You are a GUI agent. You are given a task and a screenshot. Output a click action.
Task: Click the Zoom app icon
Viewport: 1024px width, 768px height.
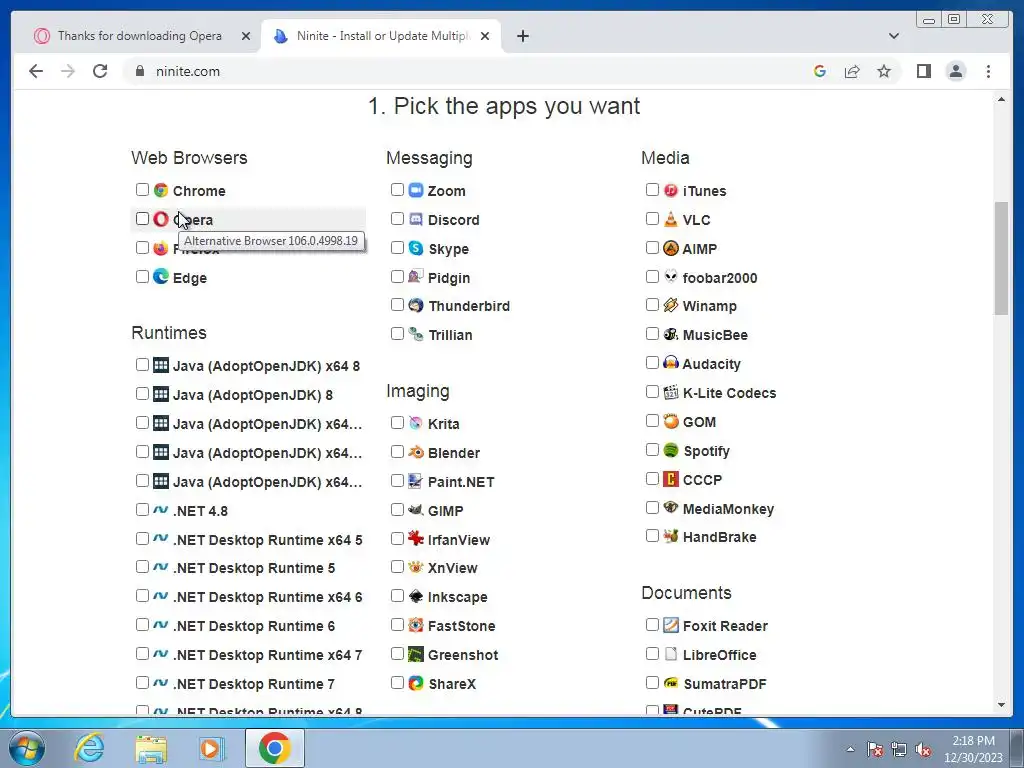(x=416, y=190)
